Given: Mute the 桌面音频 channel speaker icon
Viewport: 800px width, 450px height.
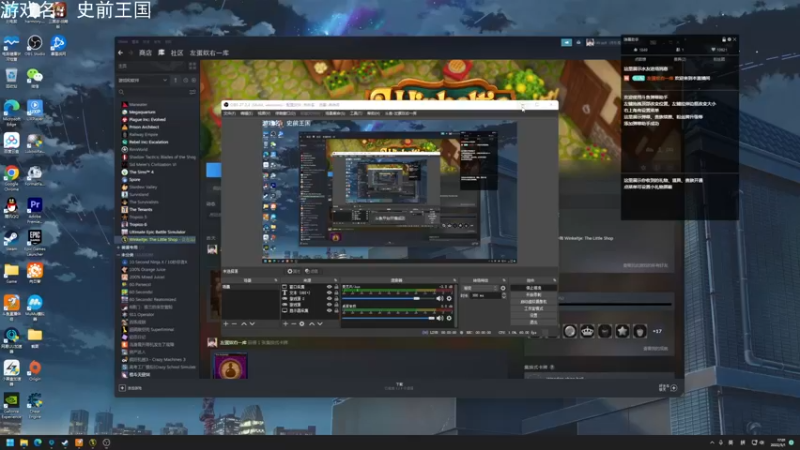Looking at the screenshot, I should click(440, 318).
